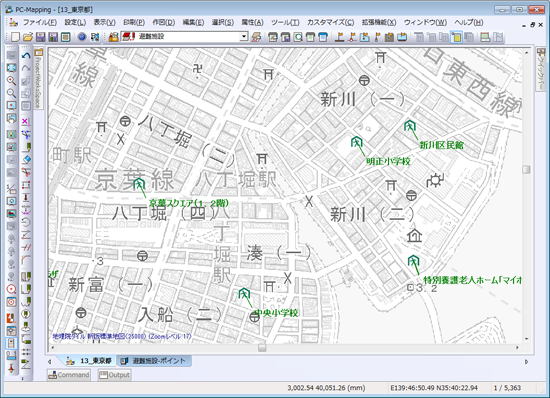Viewport: 550px width, 398px height.
Task: Click the tab strip right scroll arrow
Action: [x=526, y=362]
